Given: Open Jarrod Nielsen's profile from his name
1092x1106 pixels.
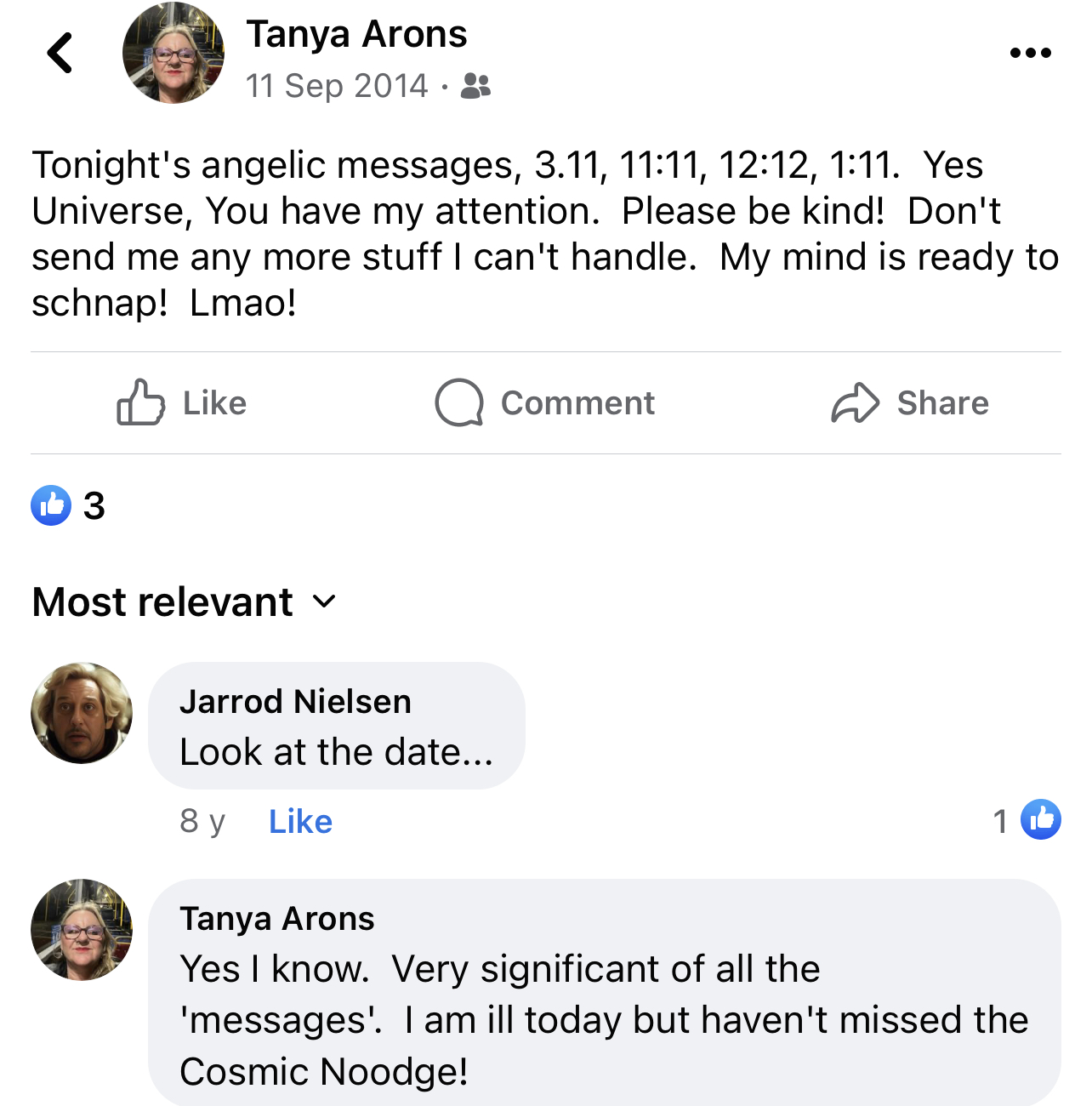Looking at the screenshot, I should point(295,702).
